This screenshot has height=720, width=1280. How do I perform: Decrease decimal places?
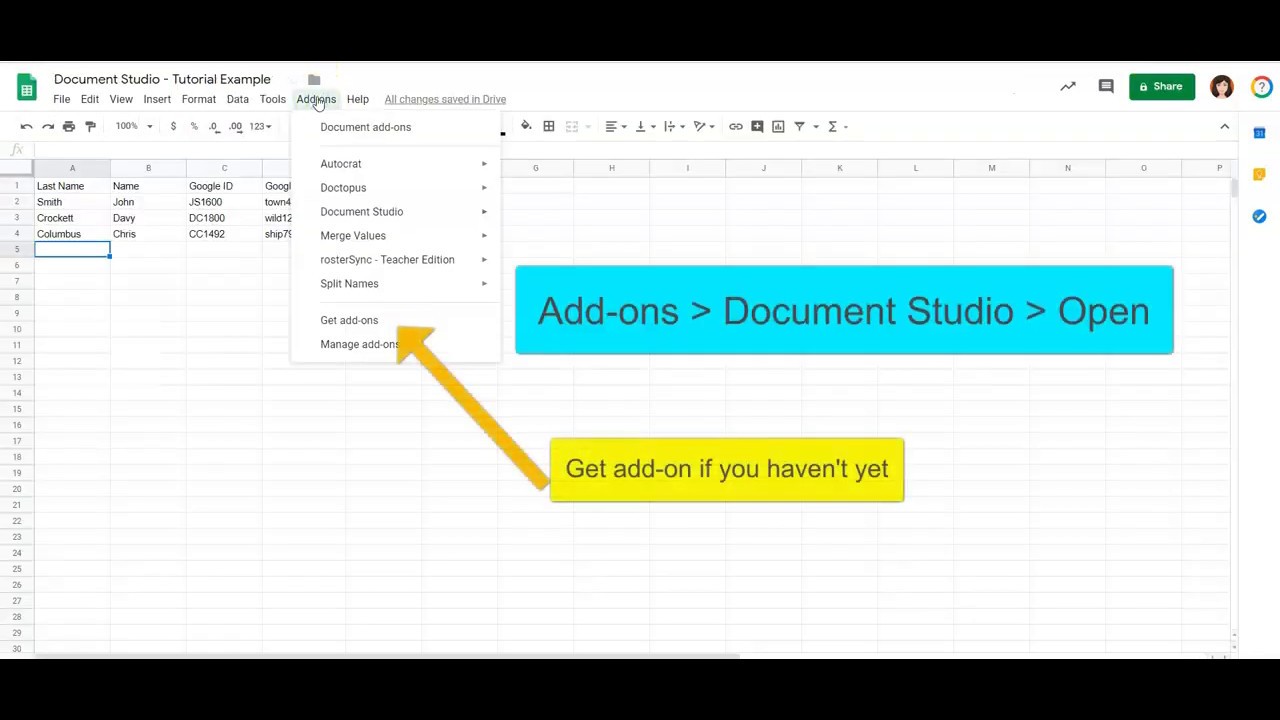(213, 126)
